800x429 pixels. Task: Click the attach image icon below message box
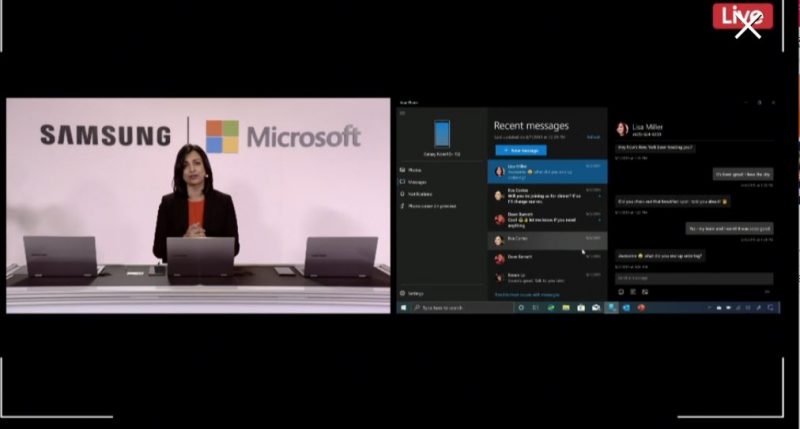click(x=645, y=292)
